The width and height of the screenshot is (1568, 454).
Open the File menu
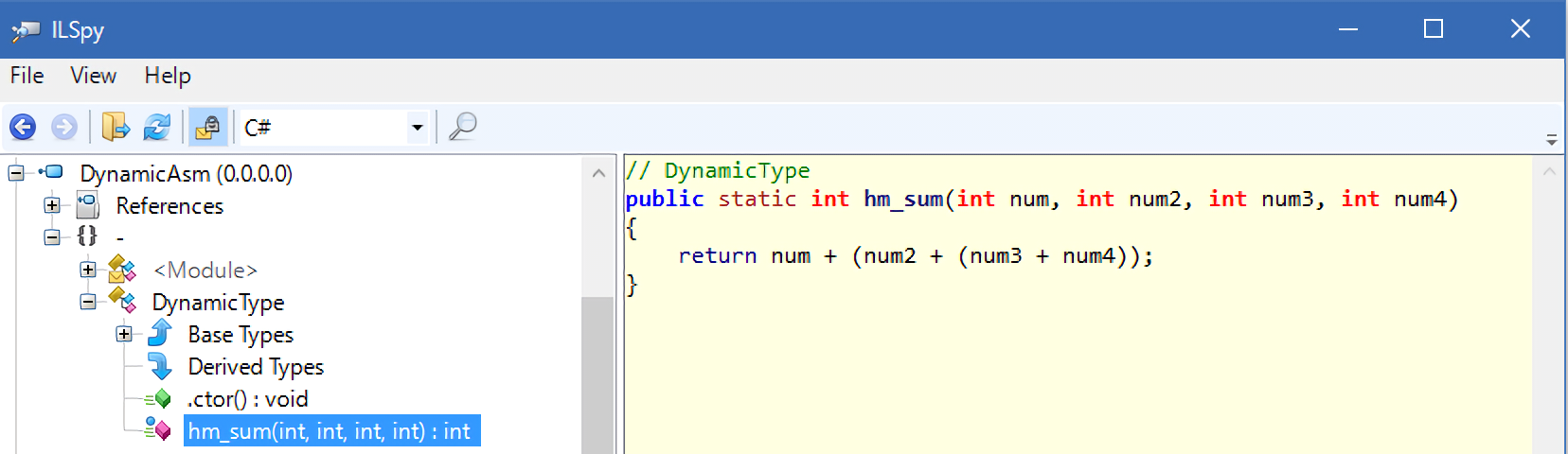pyautogui.click(x=27, y=76)
